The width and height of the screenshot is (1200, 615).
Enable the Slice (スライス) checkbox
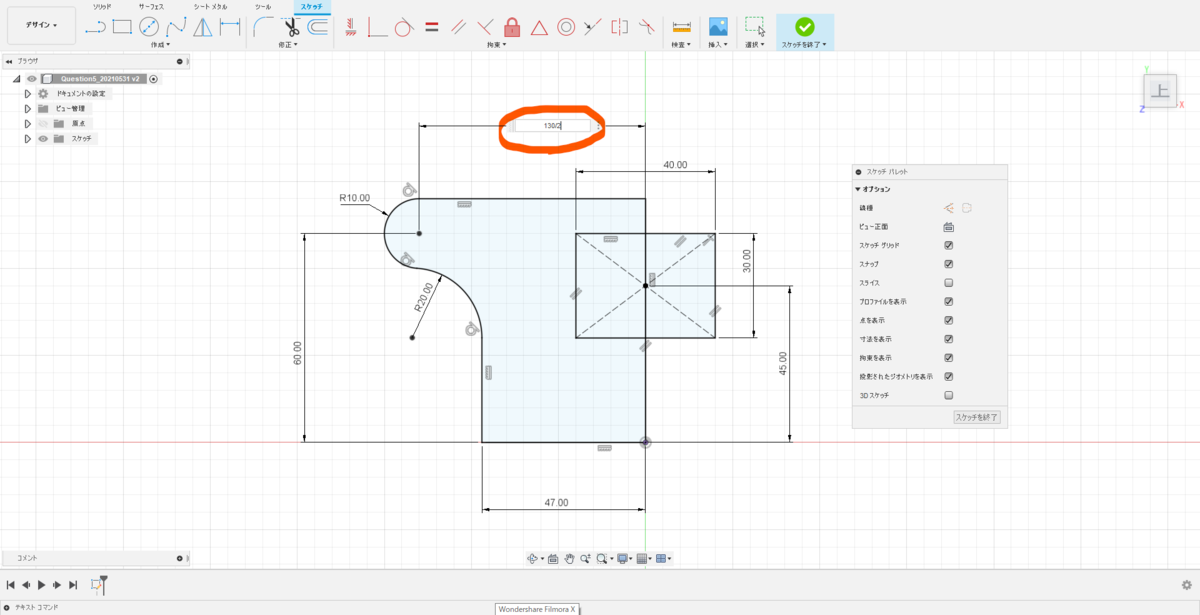pos(949,283)
